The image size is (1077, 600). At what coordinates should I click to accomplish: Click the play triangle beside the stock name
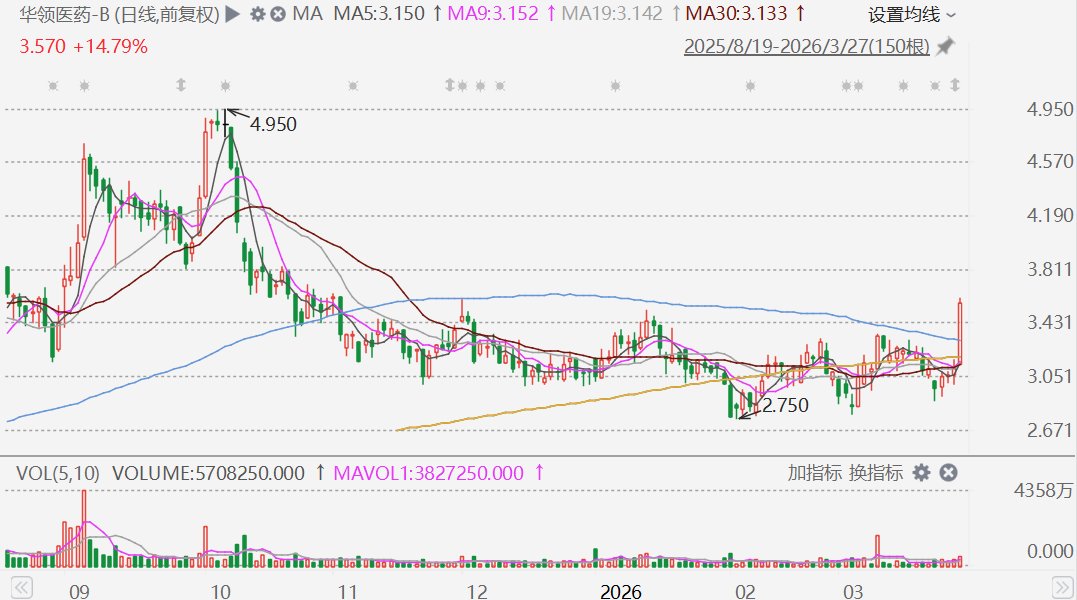click(x=232, y=15)
